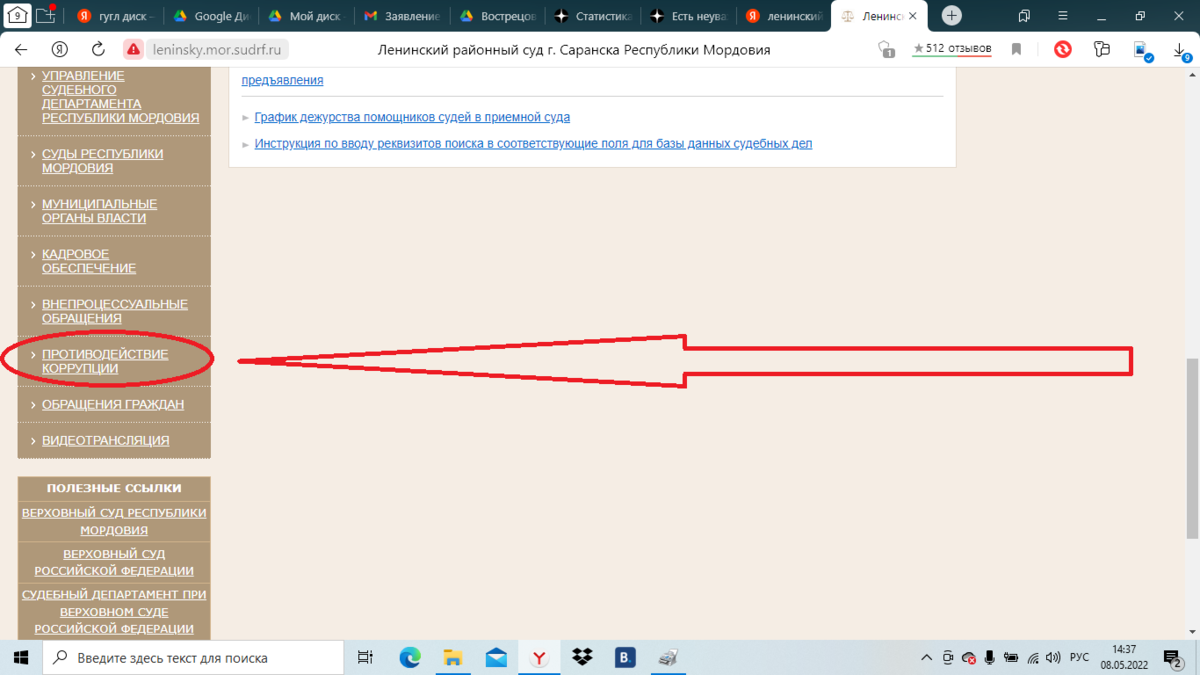Click the red site security warning icon
The image size is (1200, 675).
134,49
